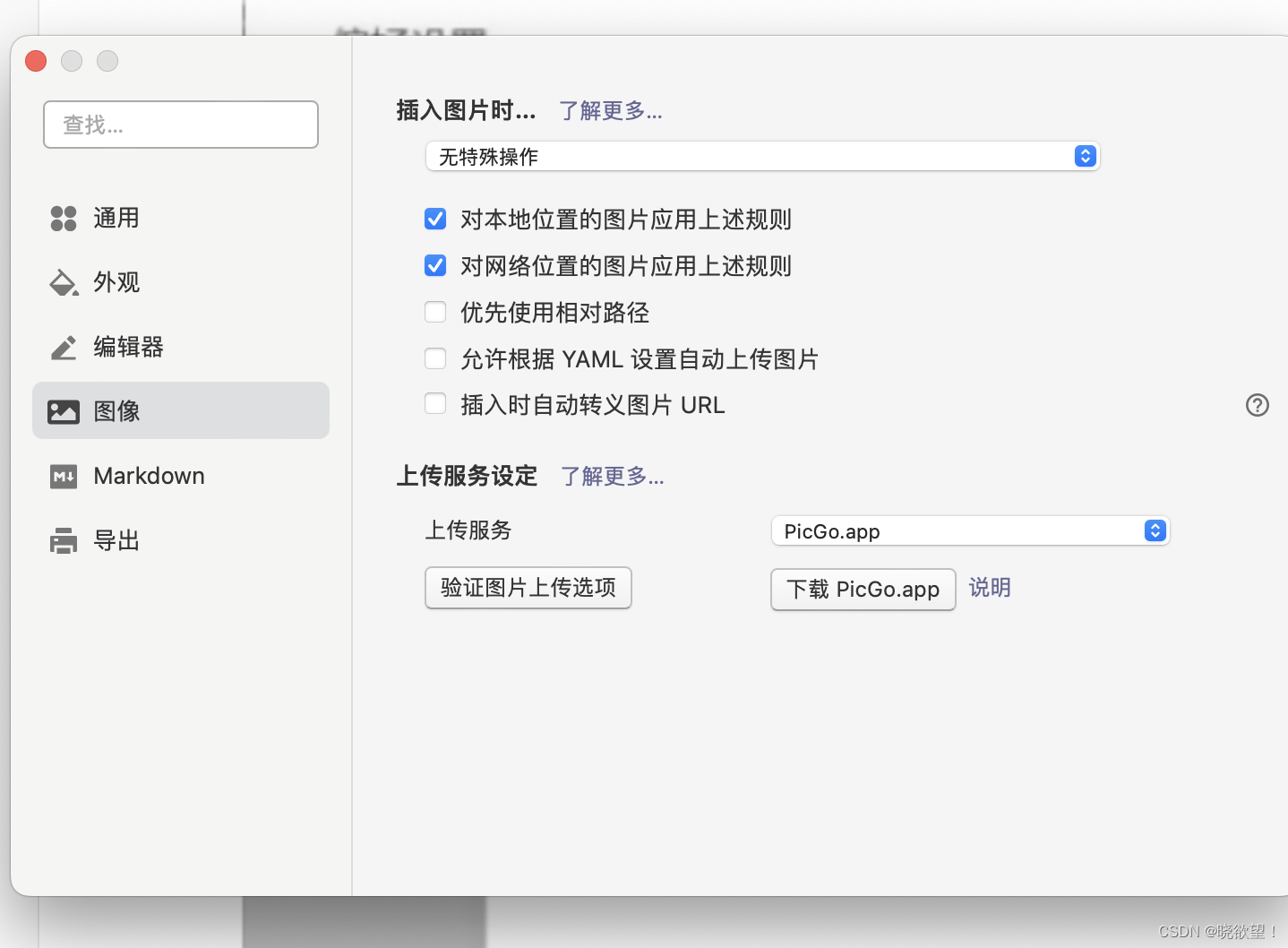
Task: Enable 优先使用相对路径 checkbox
Action: (x=435, y=312)
